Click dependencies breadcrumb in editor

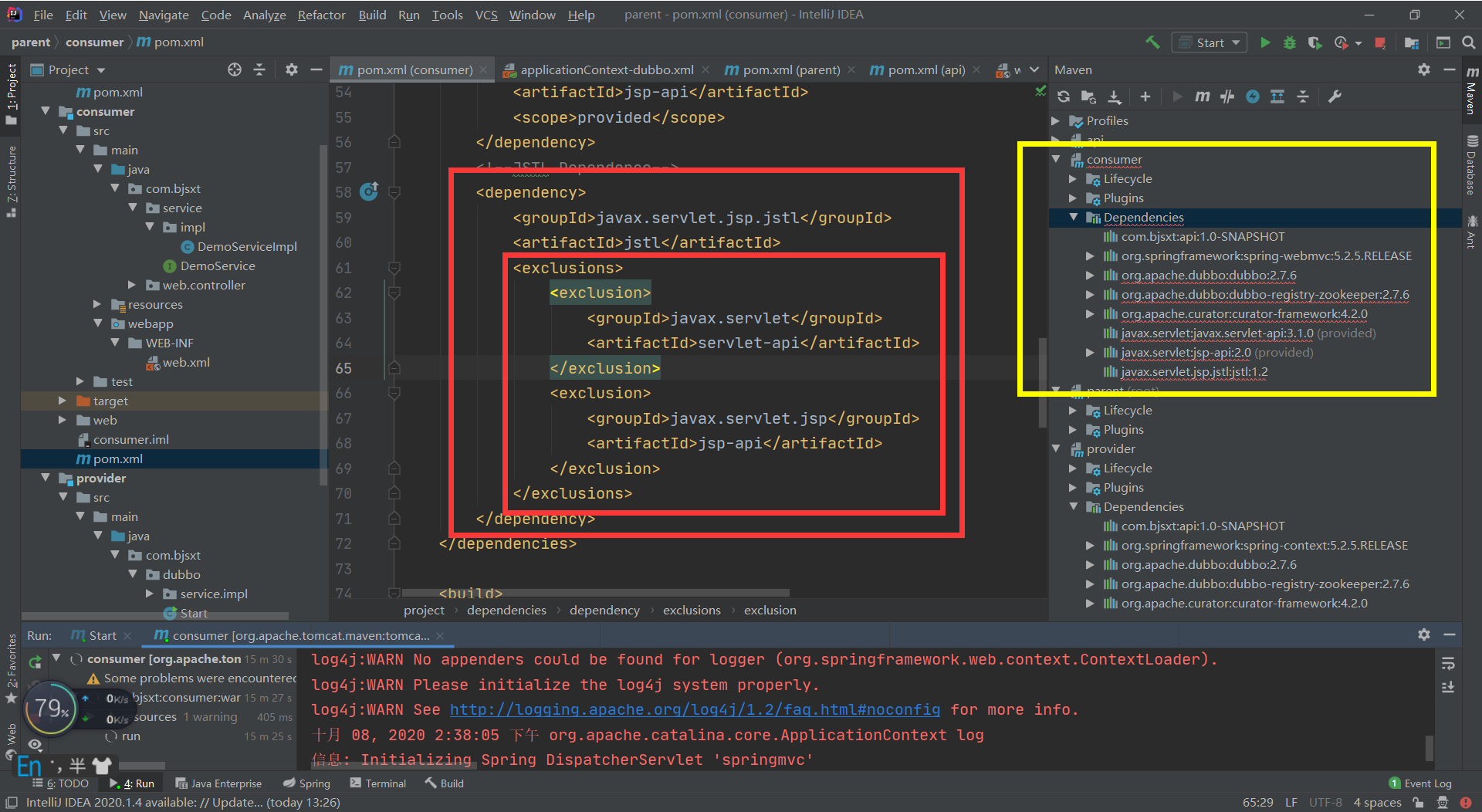pos(506,610)
